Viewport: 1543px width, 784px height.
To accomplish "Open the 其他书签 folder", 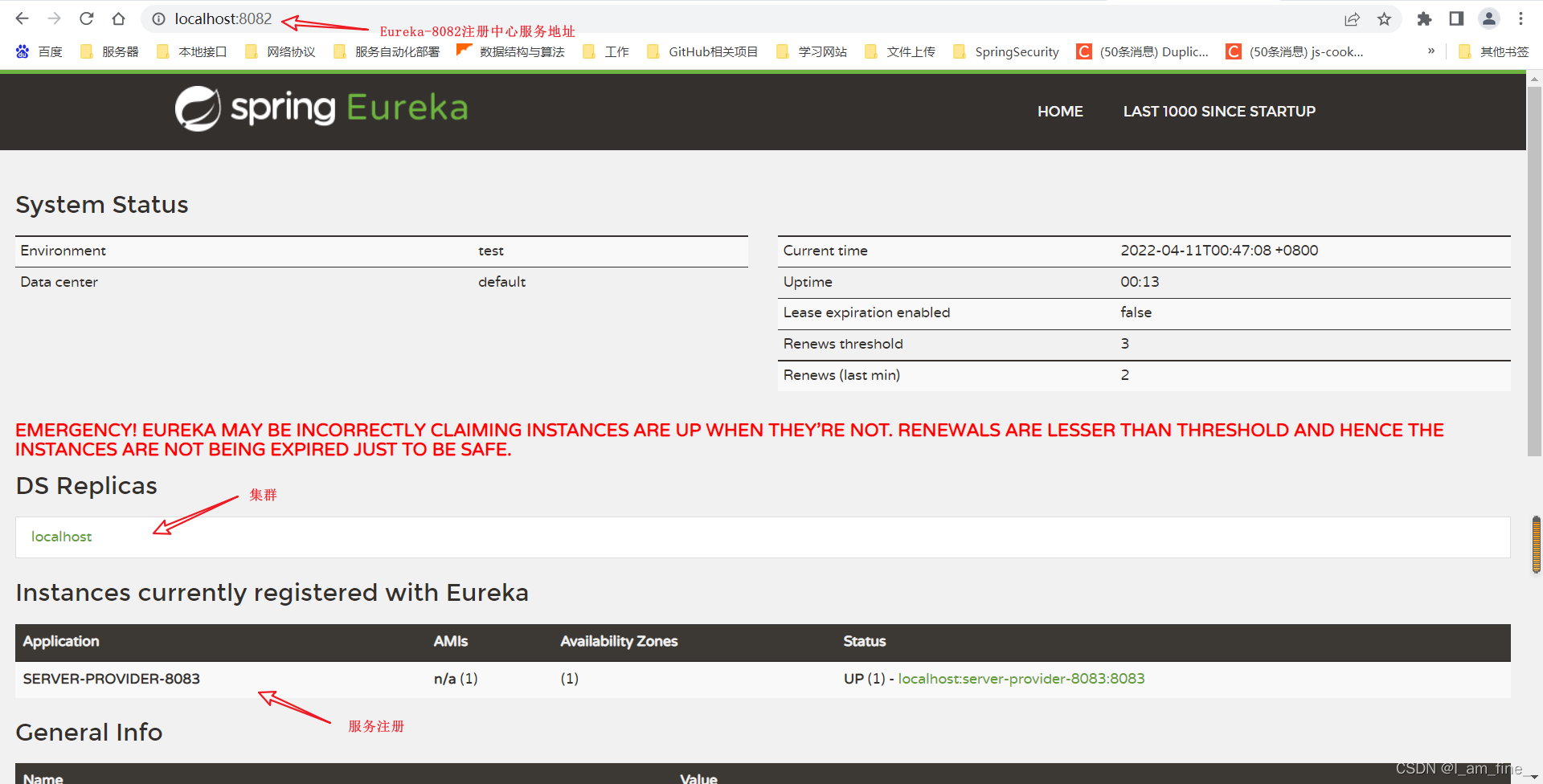I will click(1493, 51).
